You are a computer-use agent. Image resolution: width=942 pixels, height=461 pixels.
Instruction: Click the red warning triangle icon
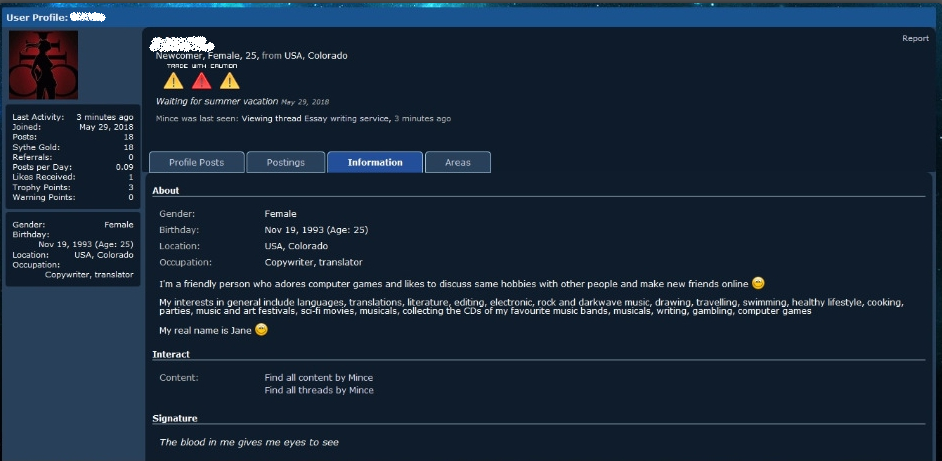coord(201,81)
